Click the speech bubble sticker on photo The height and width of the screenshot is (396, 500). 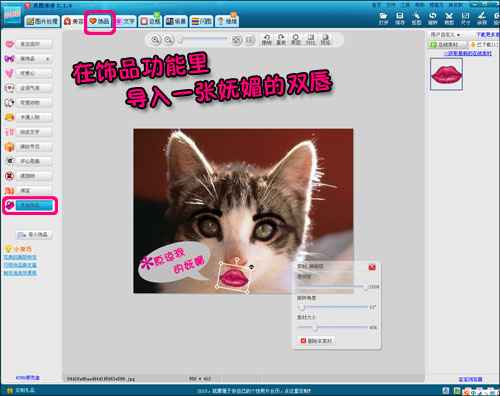coord(175,263)
